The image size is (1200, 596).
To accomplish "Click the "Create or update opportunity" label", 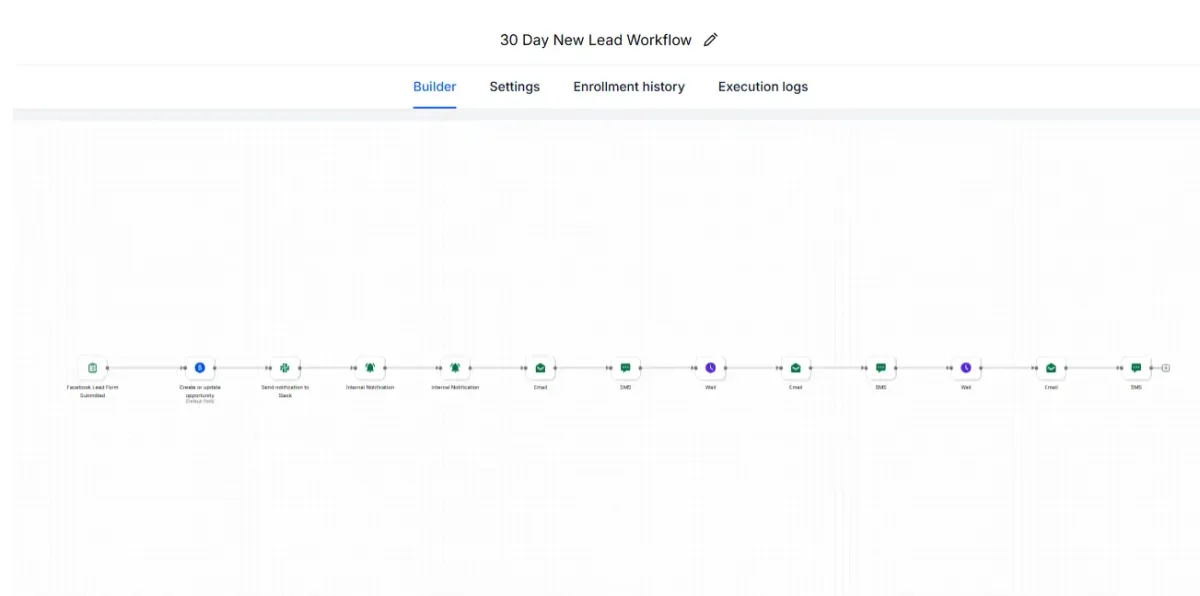I will [200, 391].
